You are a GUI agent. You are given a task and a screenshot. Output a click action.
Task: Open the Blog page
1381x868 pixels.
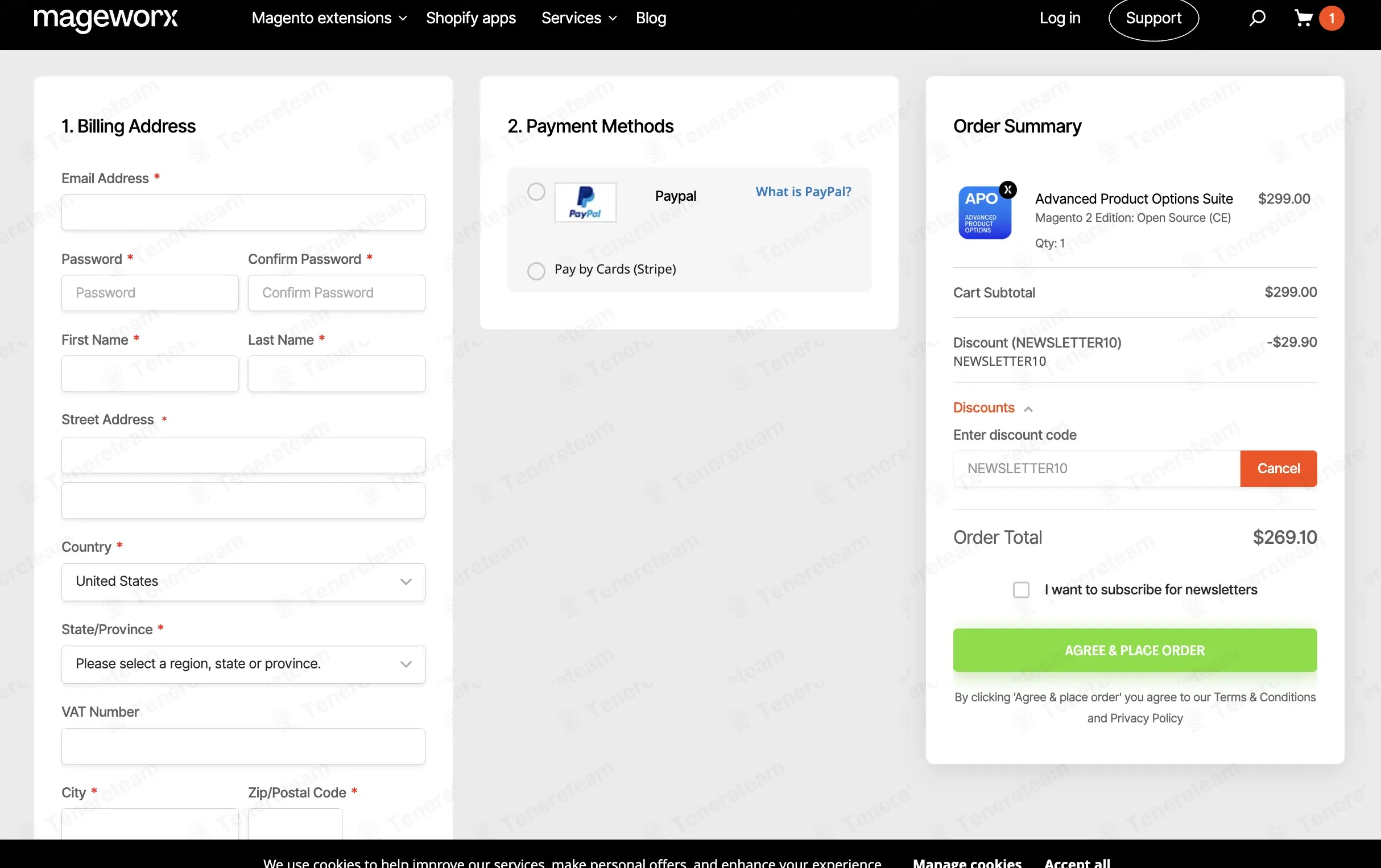[x=651, y=18]
